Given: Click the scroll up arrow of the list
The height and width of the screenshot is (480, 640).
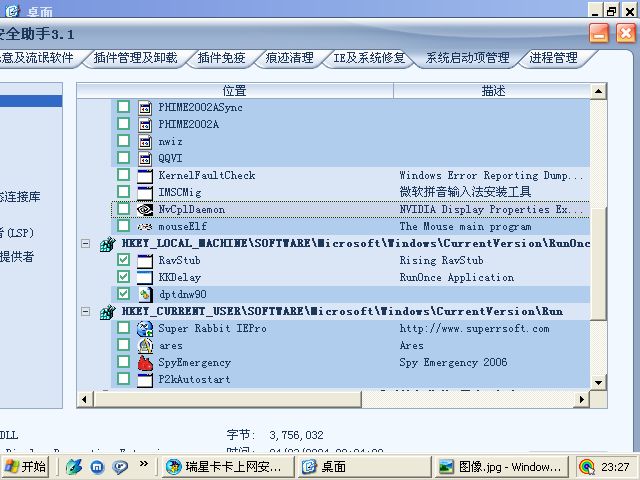Looking at the screenshot, I should (598, 91).
